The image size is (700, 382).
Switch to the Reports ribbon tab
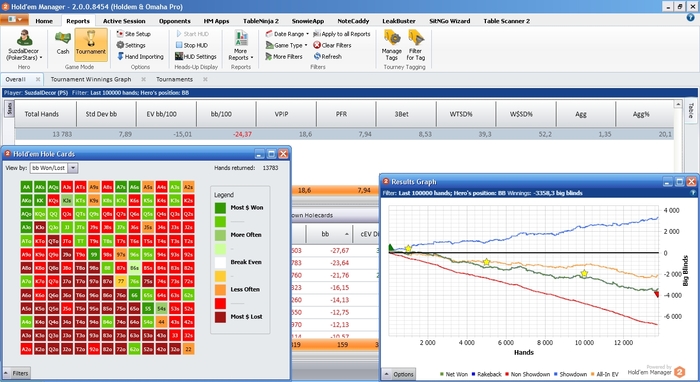78,21
